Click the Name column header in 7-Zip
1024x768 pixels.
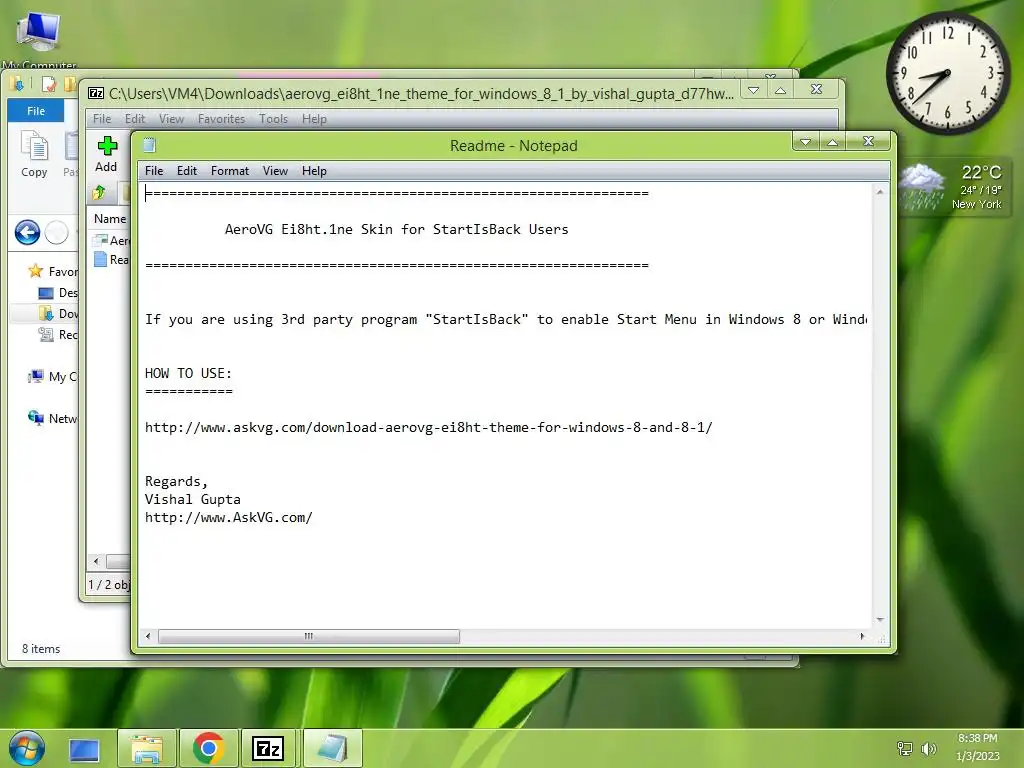click(110, 219)
